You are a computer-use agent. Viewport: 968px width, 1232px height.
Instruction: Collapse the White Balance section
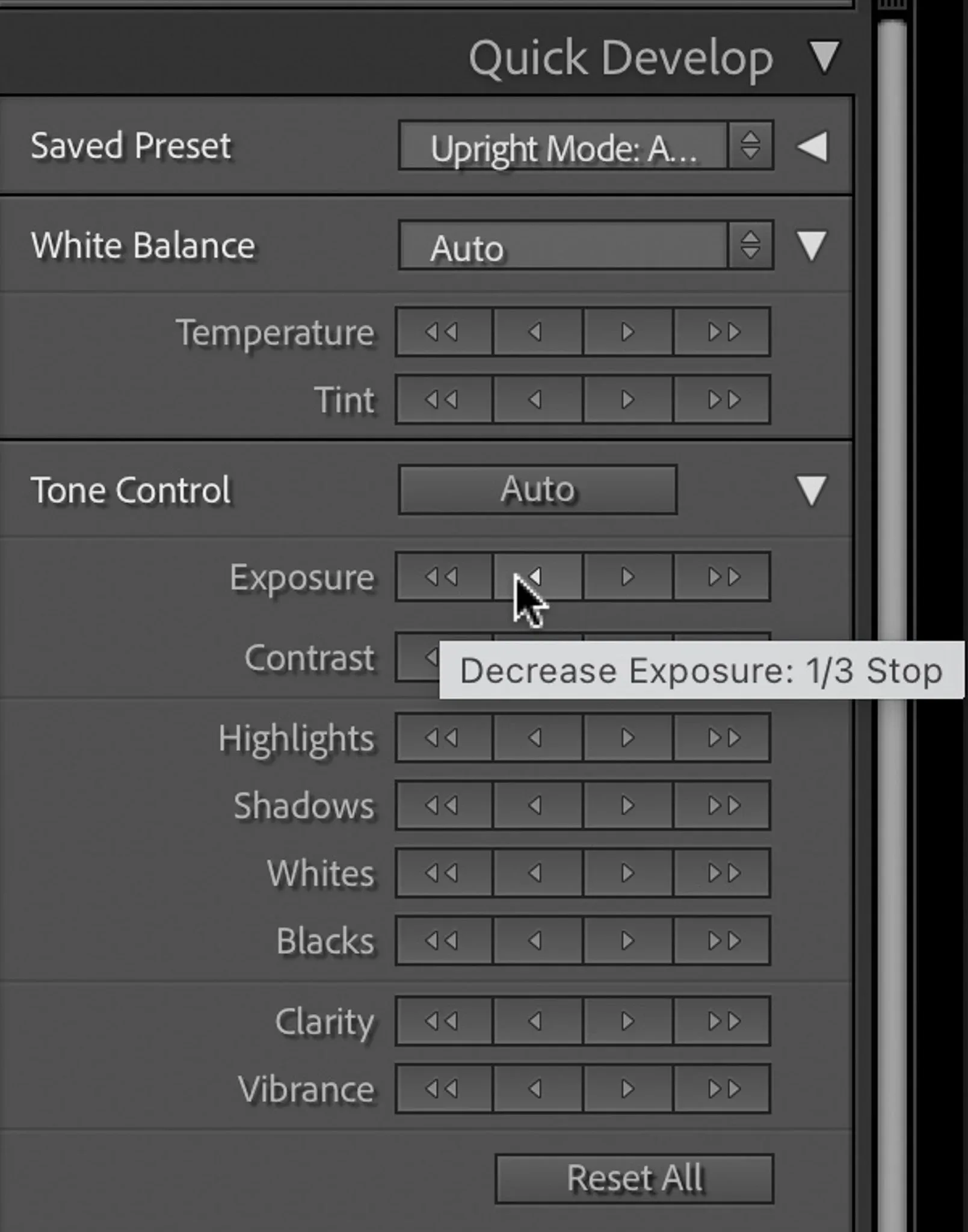812,245
